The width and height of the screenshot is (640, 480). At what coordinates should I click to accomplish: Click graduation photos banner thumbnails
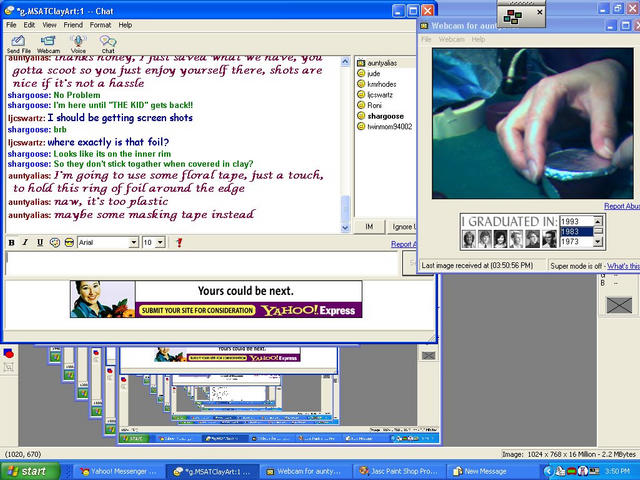(509, 239)
